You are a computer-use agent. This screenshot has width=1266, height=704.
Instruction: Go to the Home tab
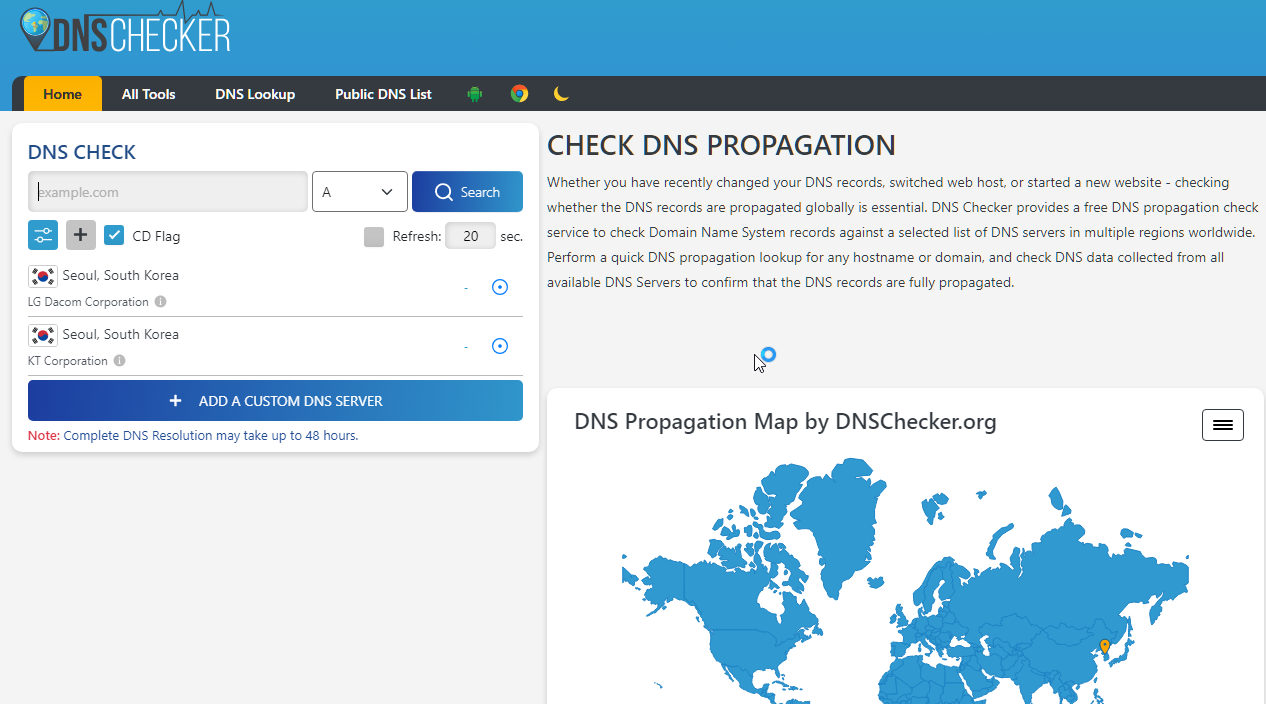click(x=63, y=94)
